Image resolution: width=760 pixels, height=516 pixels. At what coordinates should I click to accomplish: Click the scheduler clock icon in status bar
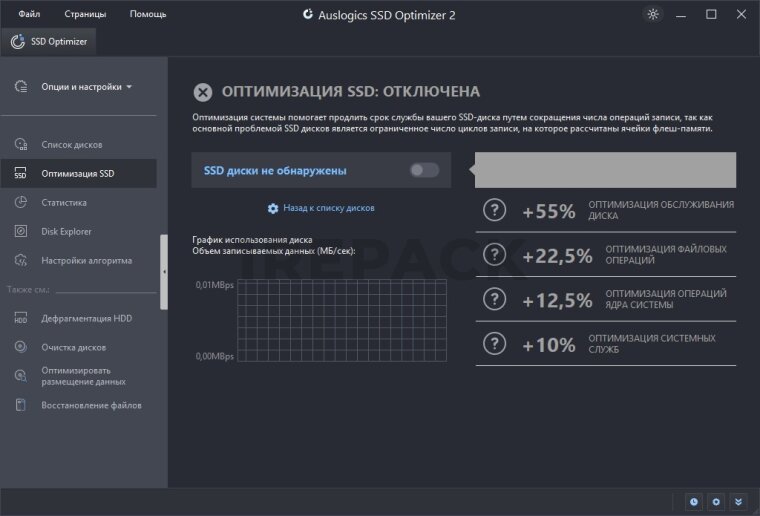point(694,502)
